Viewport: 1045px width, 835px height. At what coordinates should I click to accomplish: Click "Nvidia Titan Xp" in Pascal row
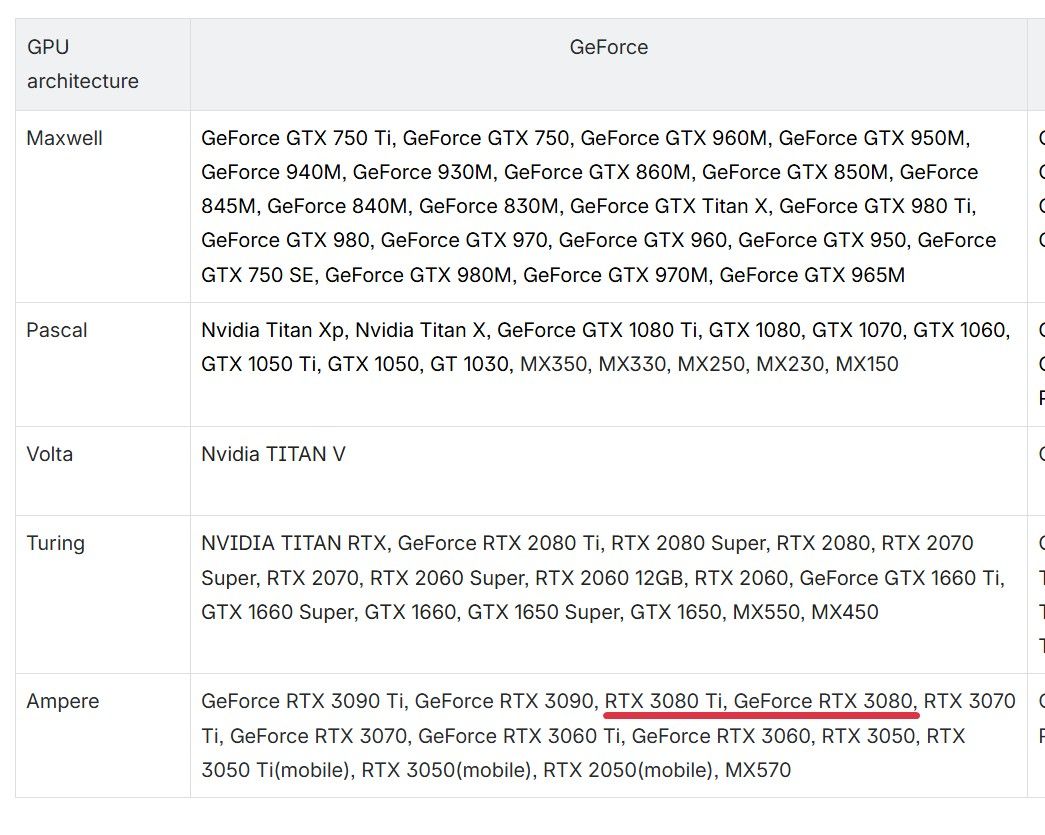[273, 330]
